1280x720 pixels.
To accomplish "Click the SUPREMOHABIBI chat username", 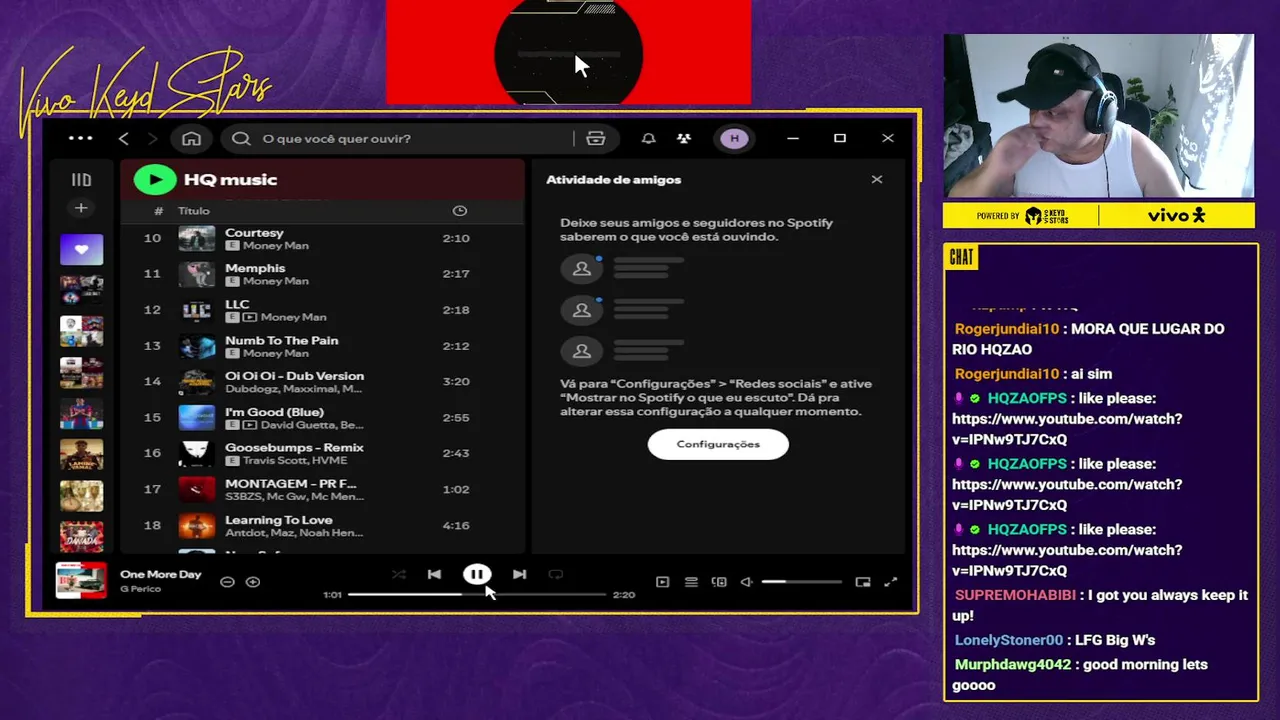I will tap(1015, 595).
